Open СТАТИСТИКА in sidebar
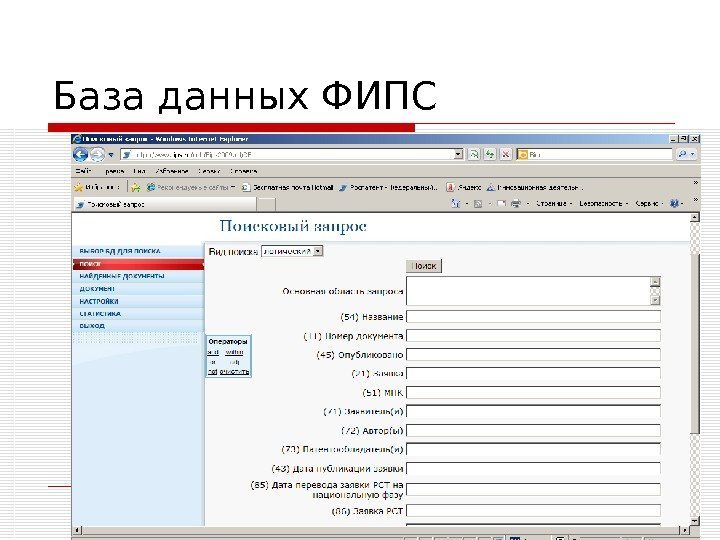Screen dimensions: 720x540 138,314
